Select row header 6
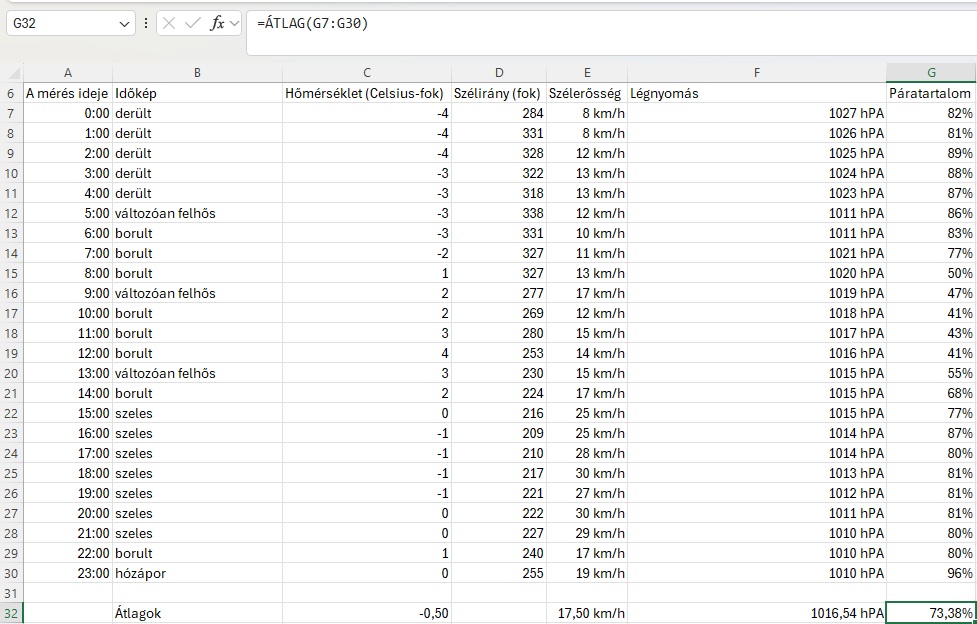 pyautogui.click(x=11, y=94)
